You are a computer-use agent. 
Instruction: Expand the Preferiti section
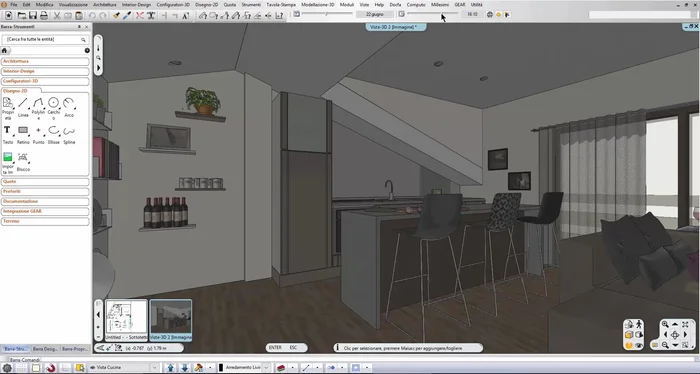pyautogui.click(x=45, y=191)
